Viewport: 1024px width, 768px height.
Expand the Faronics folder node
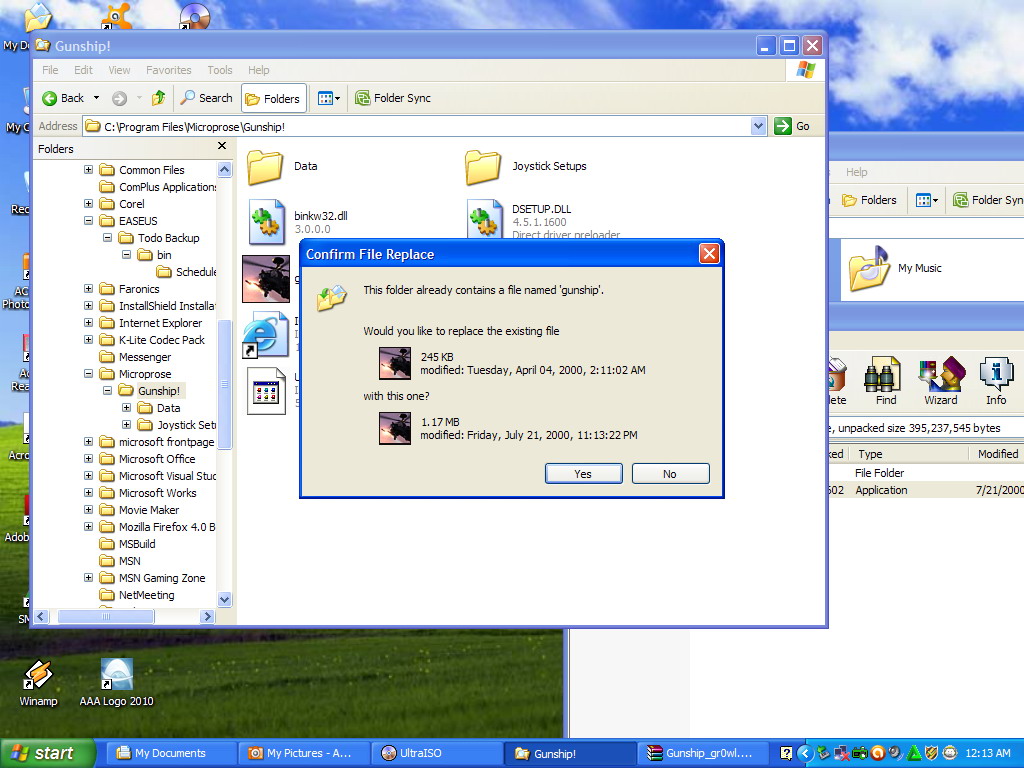(x=88, y=289)
